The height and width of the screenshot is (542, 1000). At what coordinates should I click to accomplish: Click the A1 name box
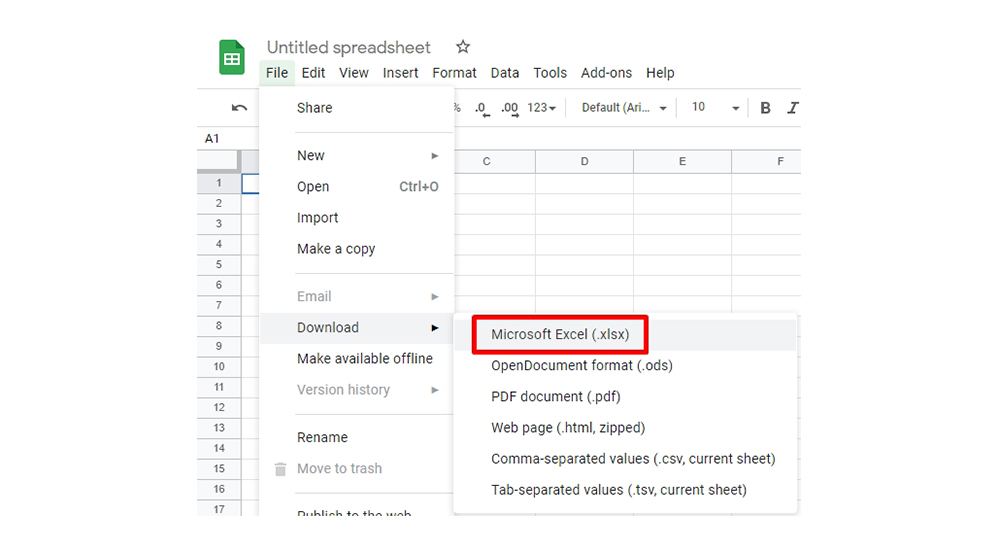point(212,138)
